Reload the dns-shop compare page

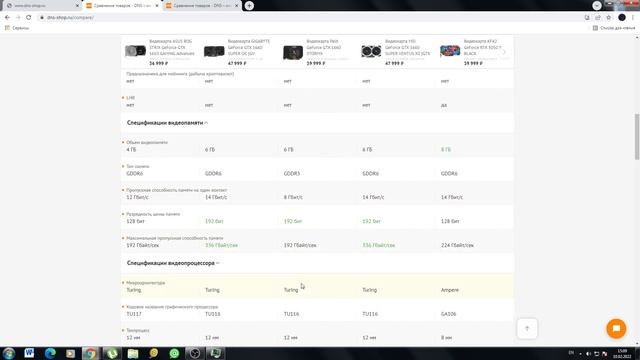29,18
